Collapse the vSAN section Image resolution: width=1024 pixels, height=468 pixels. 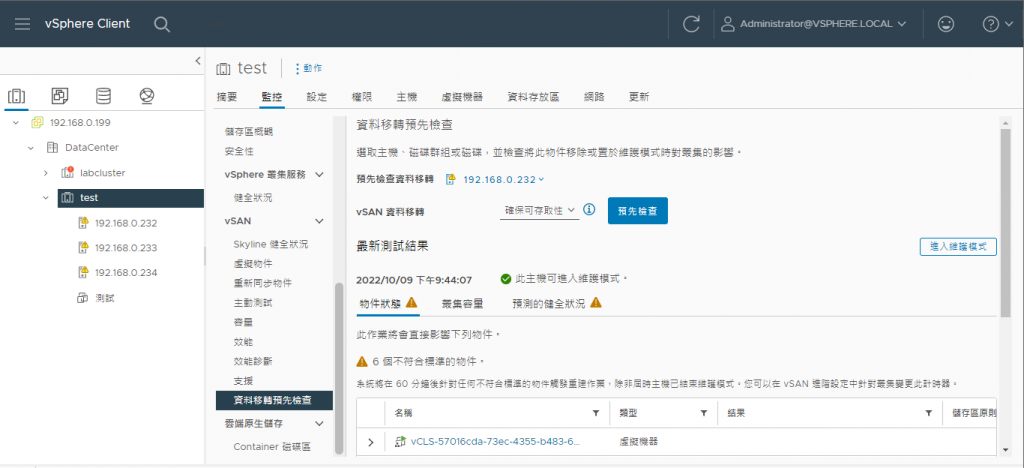pos(319,221)
